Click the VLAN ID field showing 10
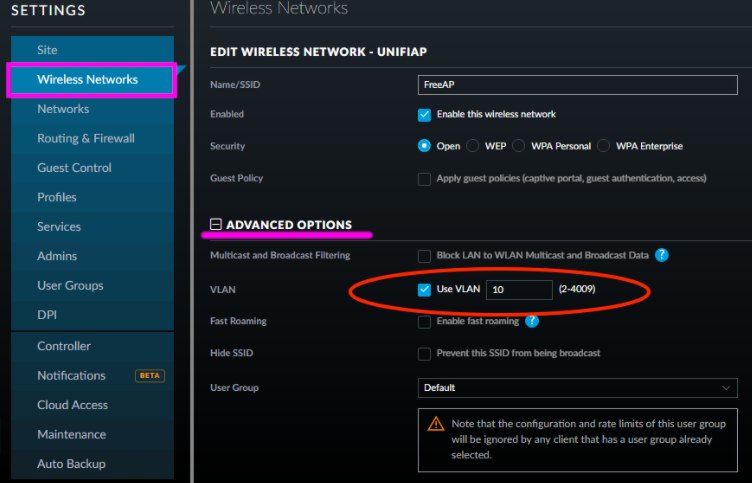 point(519,290)
